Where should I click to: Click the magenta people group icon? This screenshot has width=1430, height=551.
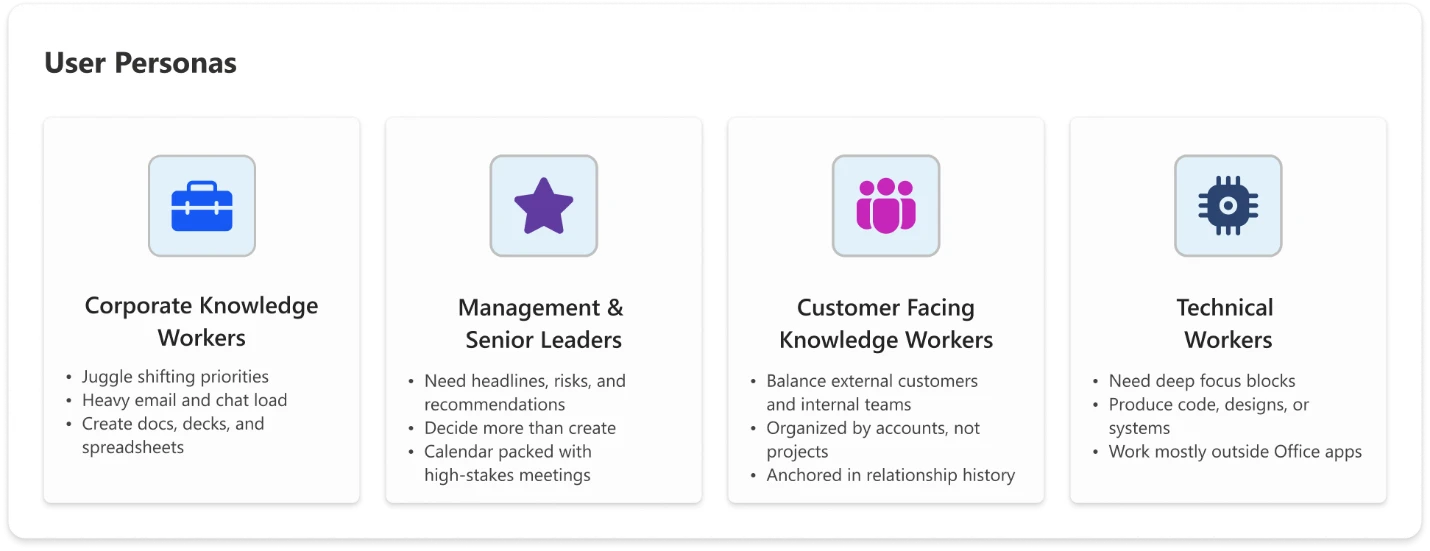(x=886, y=206)
